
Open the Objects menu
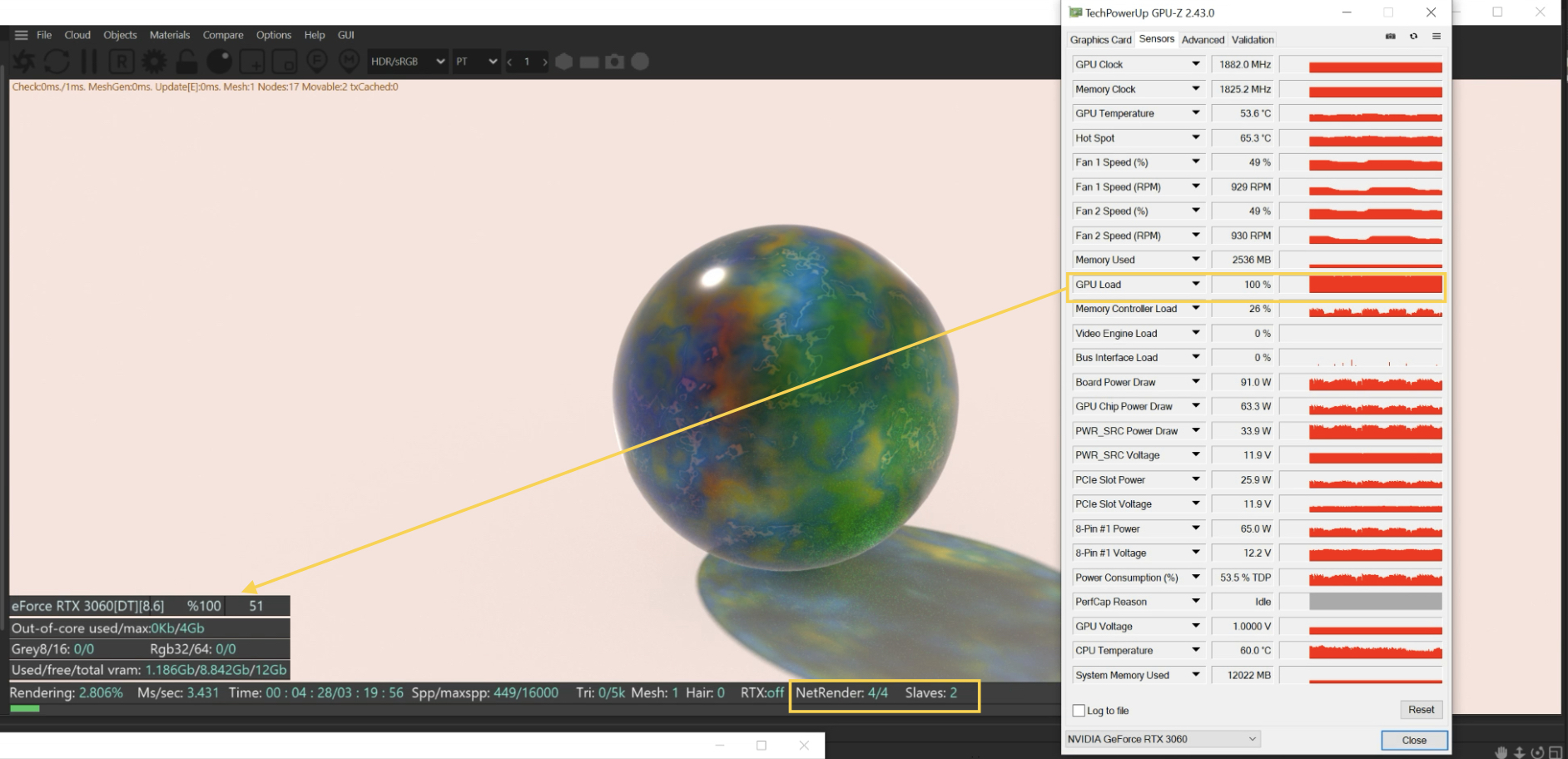(x=120, y=35)
